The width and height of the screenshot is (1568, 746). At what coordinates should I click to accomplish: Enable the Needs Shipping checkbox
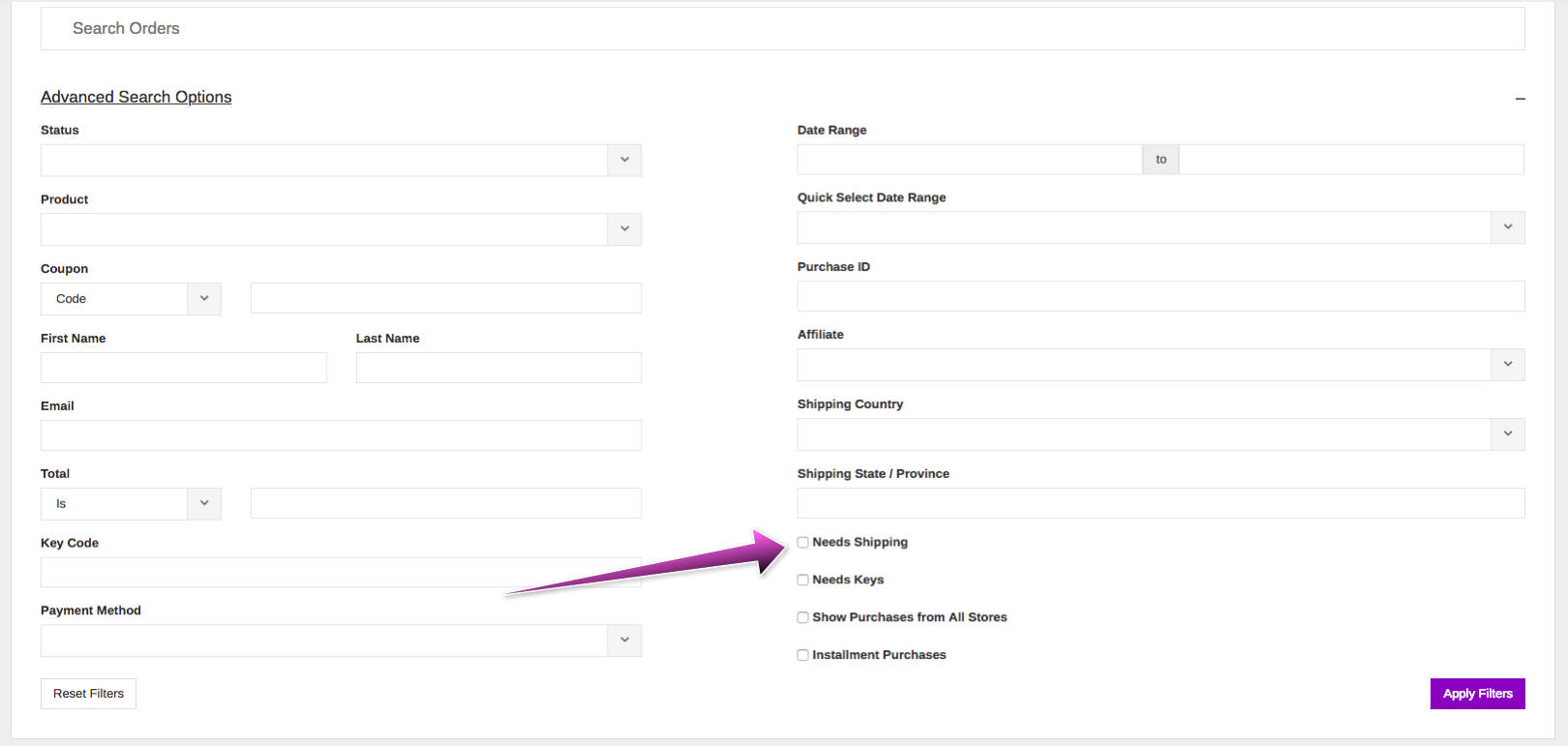point(803,543)
